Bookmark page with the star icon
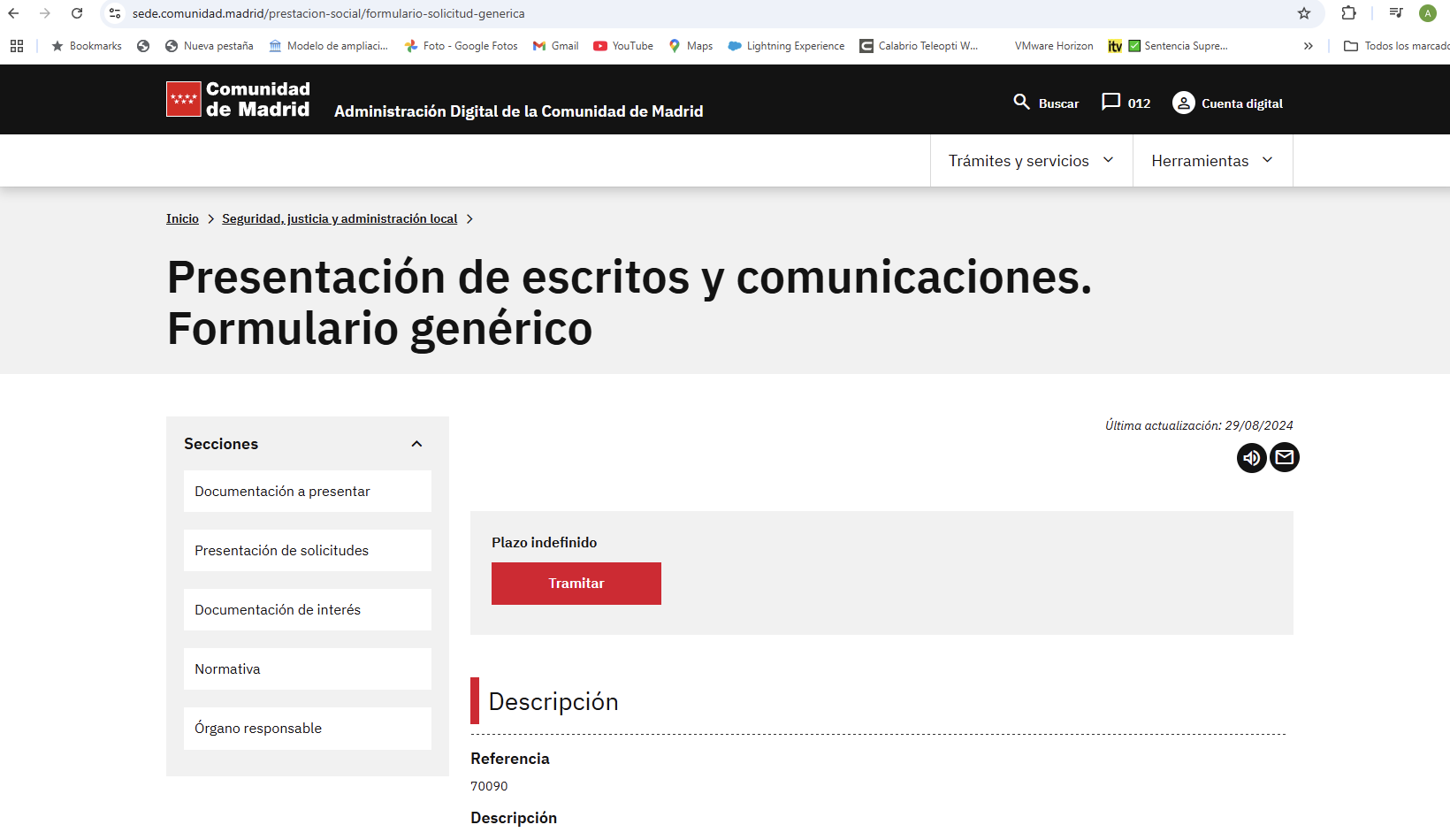Screen dimensions: 1450x840 click(1304, 13)
